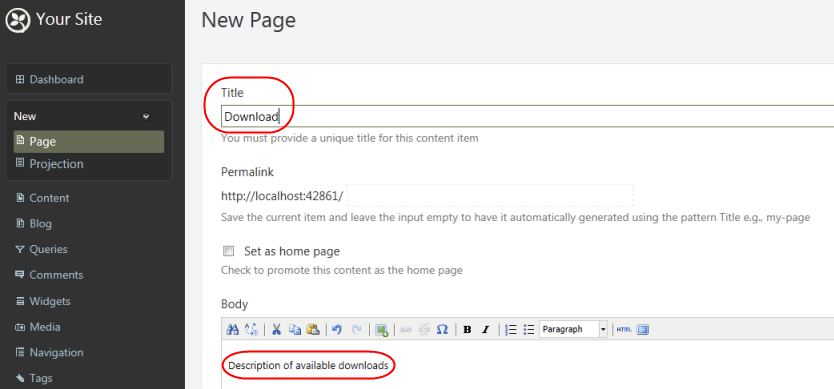Insert an image with the media picker icon
Viewport: 834px width, 389px height.
[x=381, y=329]
